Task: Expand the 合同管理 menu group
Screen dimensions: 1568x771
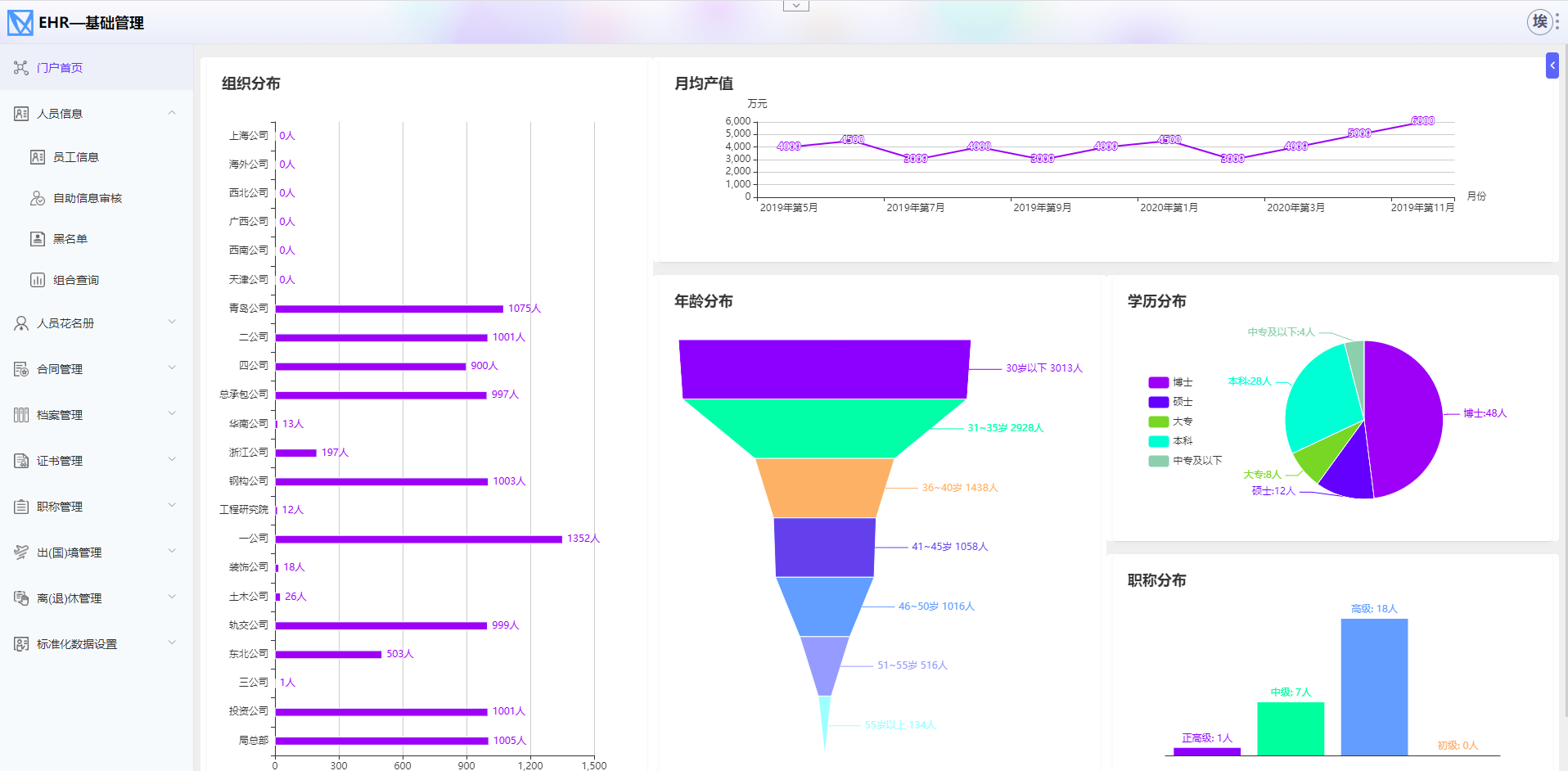Action: tap(172, 368)
